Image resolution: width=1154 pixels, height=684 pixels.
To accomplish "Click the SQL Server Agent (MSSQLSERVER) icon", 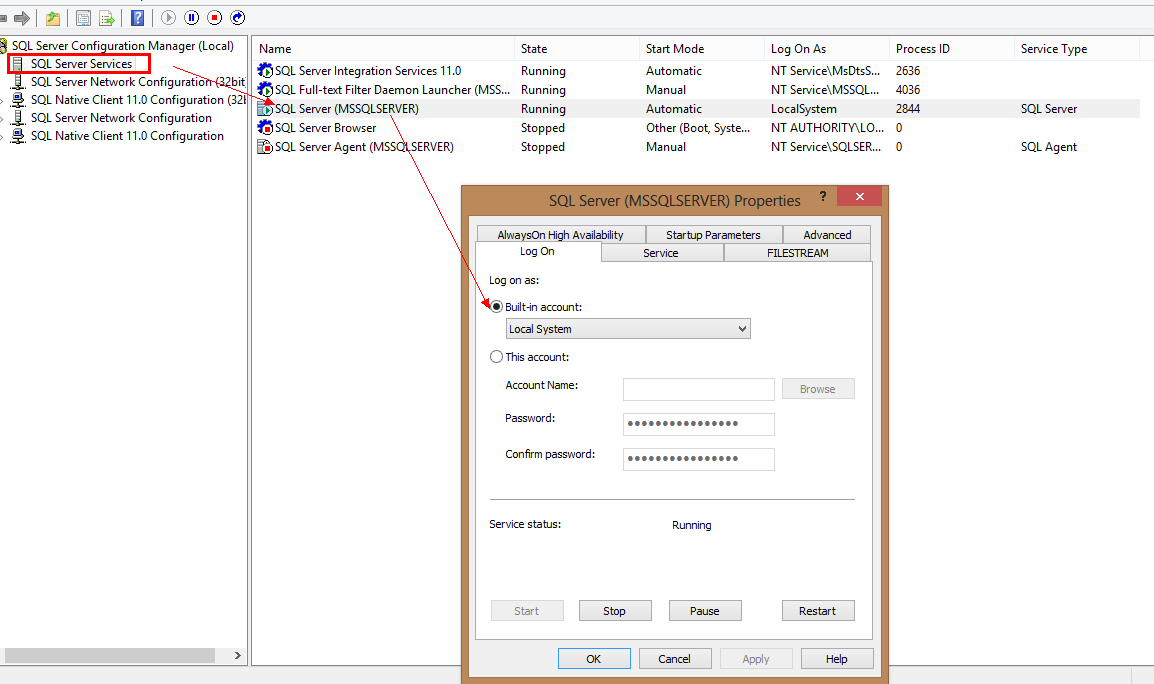I will [x=265, y=147].
